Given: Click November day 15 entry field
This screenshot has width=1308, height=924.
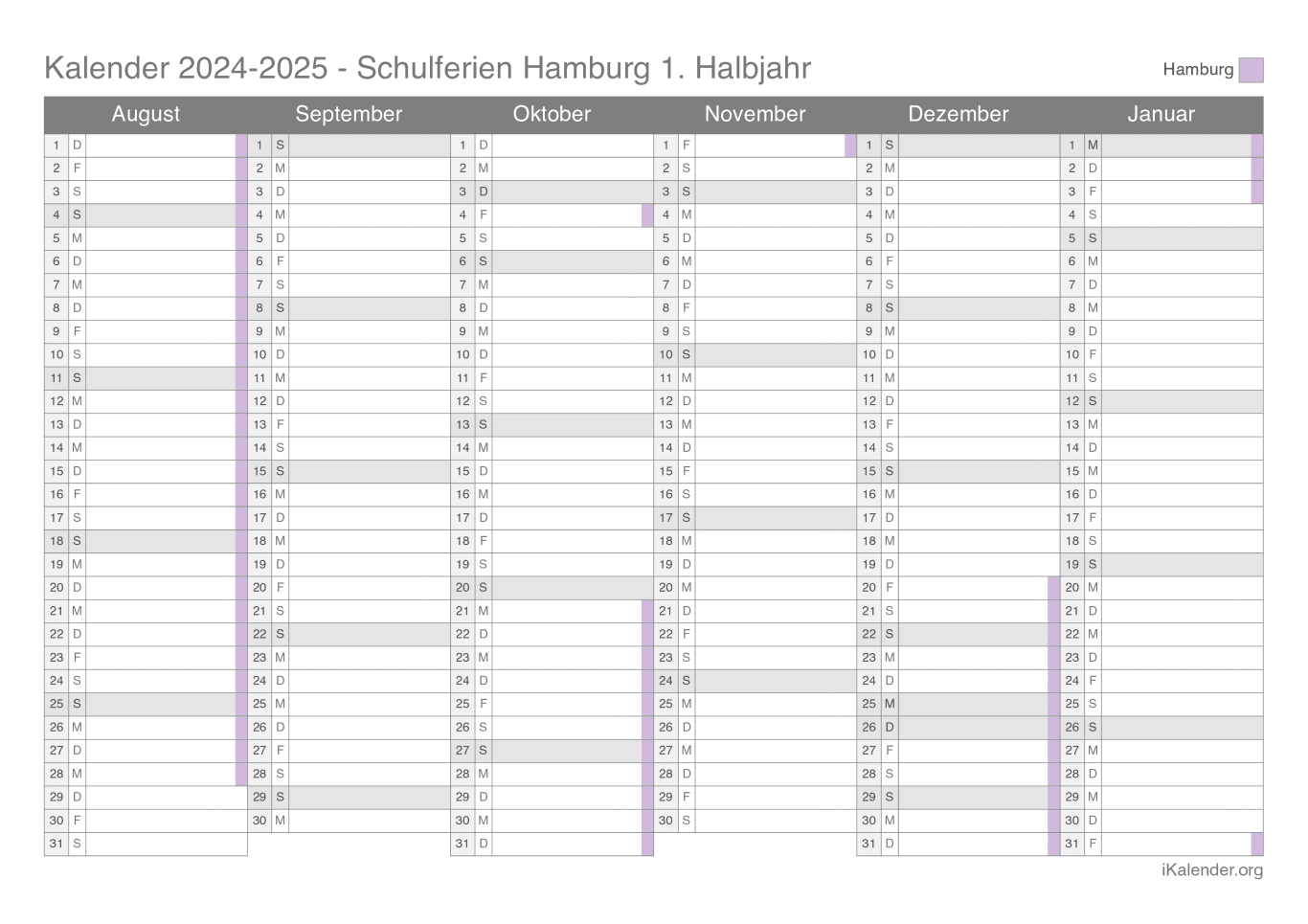Looking at the screenshot, I should point(776,471).
